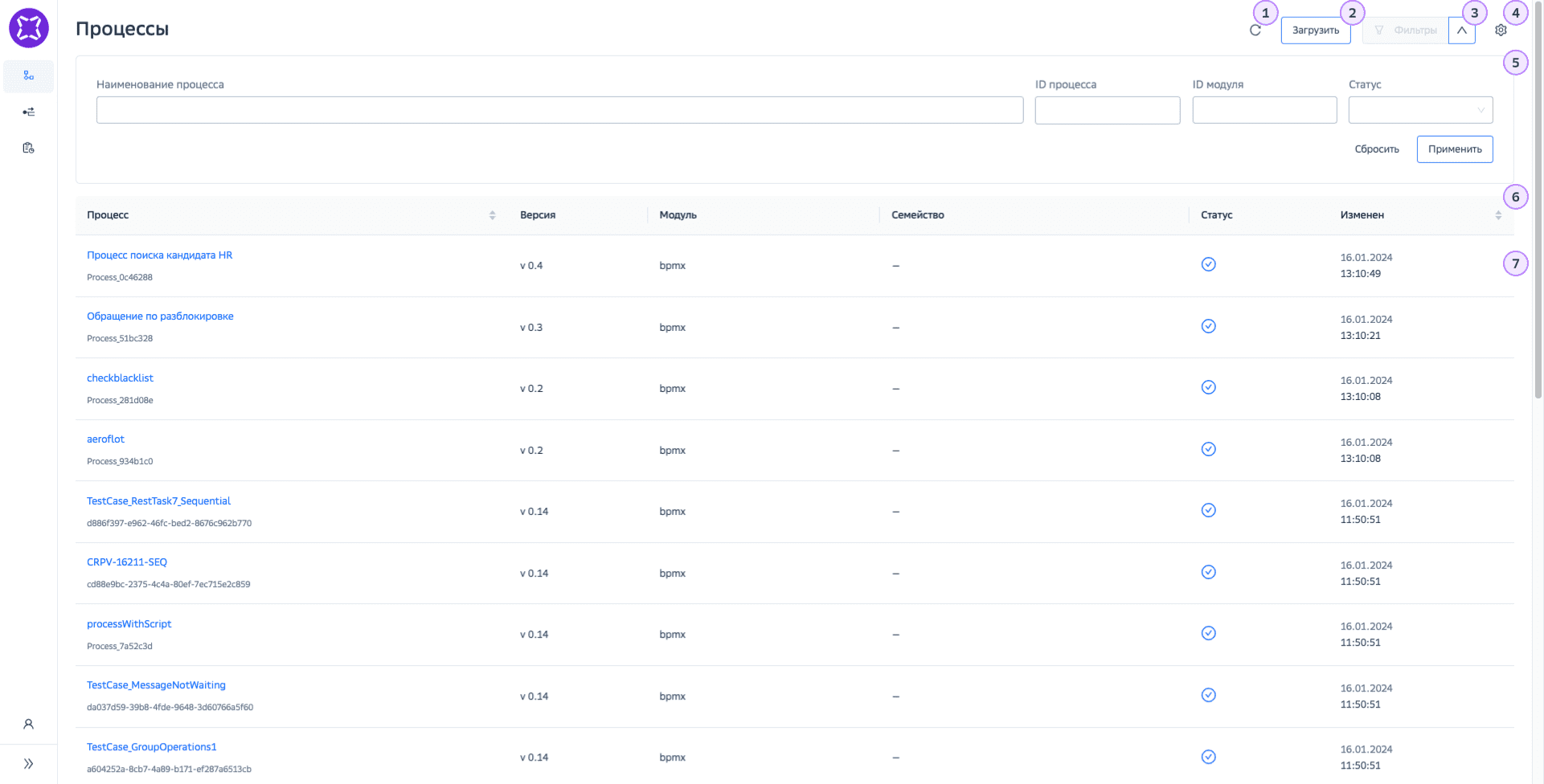This screenshot has height=784, width=1544.
Task: Open the processes section in the sidebar
Action: click(x=29, y=76)
